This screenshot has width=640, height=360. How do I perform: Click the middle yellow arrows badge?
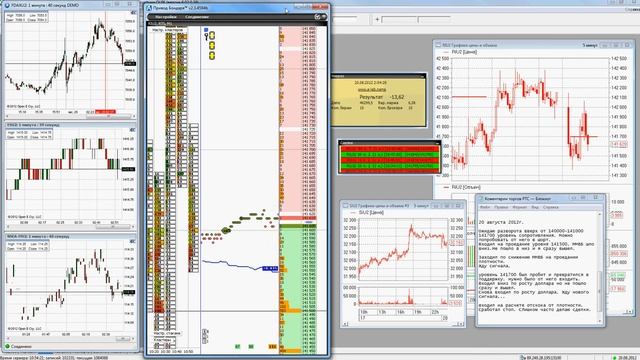[x=212, y=46]
